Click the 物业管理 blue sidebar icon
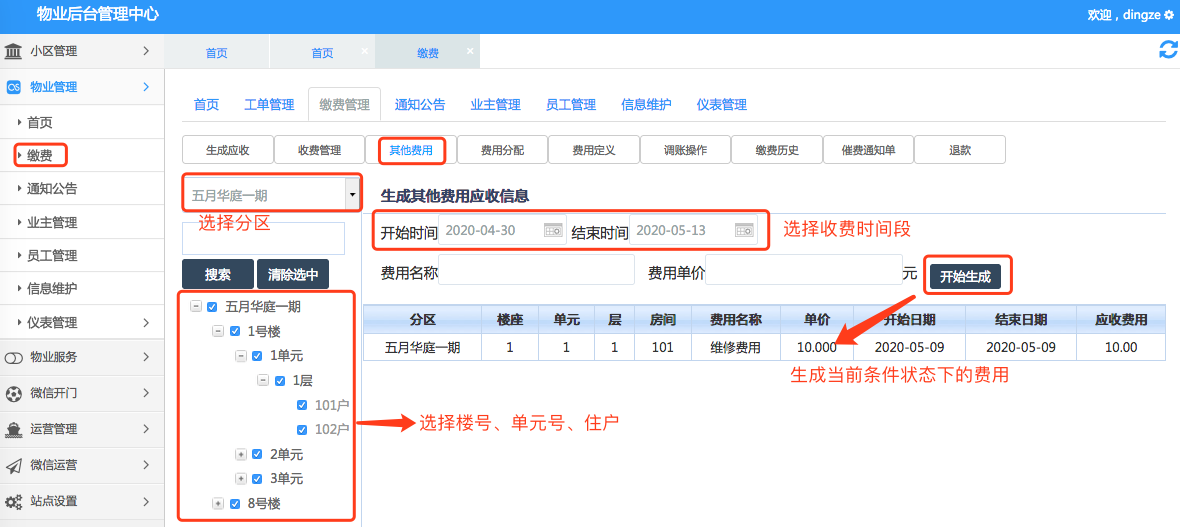1180x527 pixels. [14, 87]
